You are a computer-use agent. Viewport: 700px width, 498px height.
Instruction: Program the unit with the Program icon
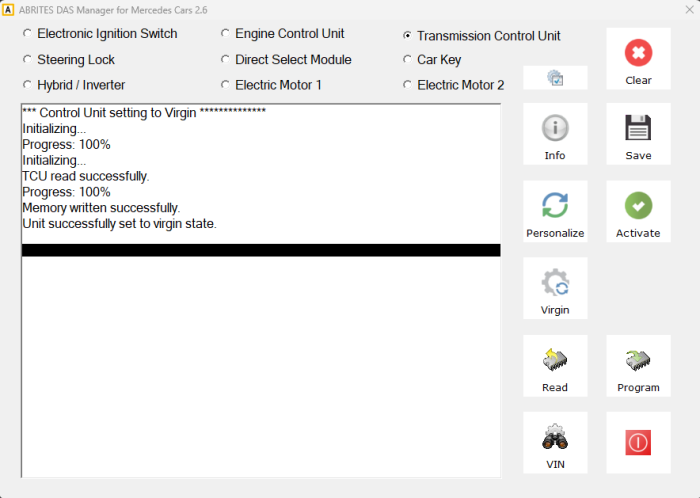click(638, 366)
